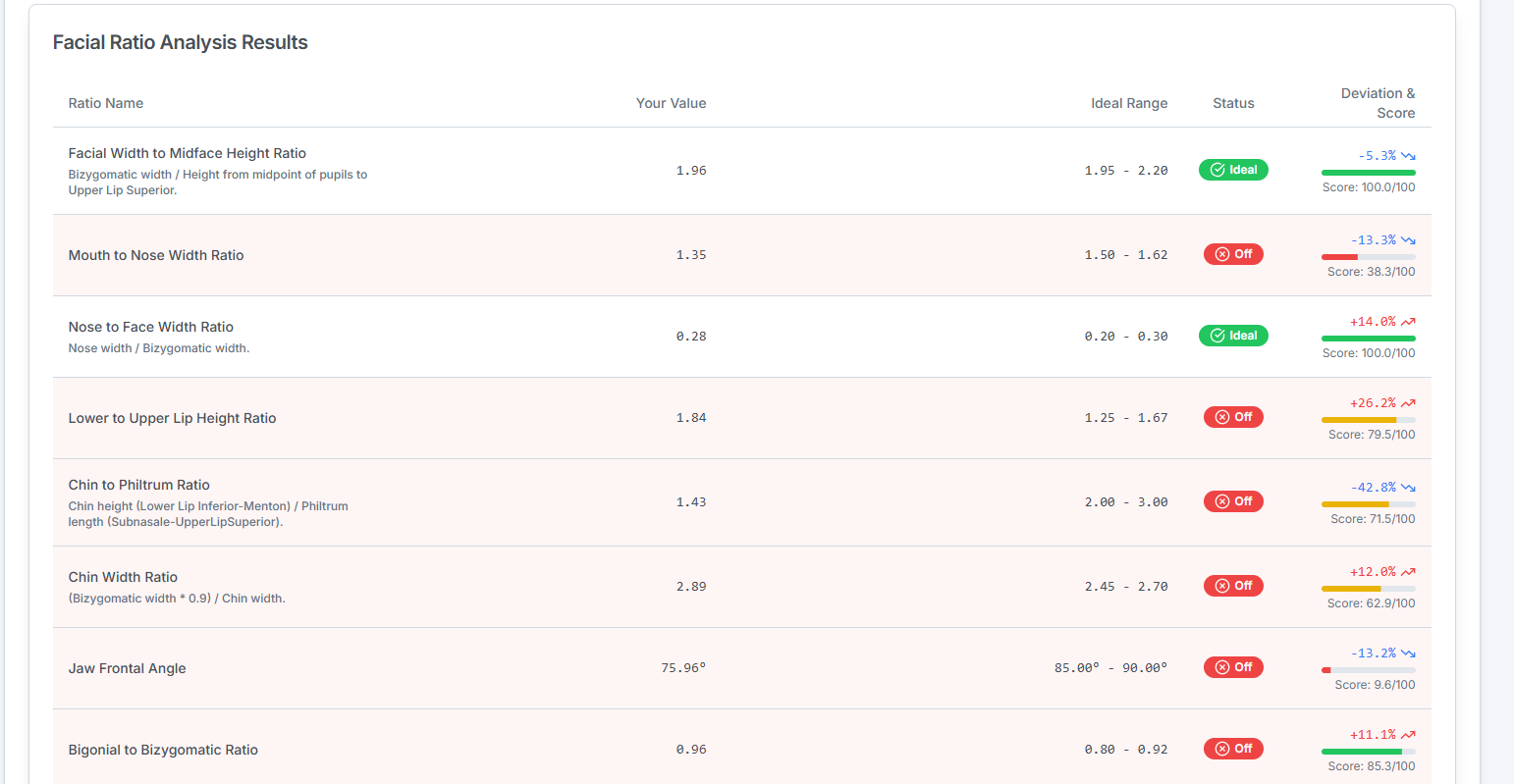Click the up-trend arrow icon beside +14.0%
Screen dimensions: 1514x784
[x=1408, y=322]
